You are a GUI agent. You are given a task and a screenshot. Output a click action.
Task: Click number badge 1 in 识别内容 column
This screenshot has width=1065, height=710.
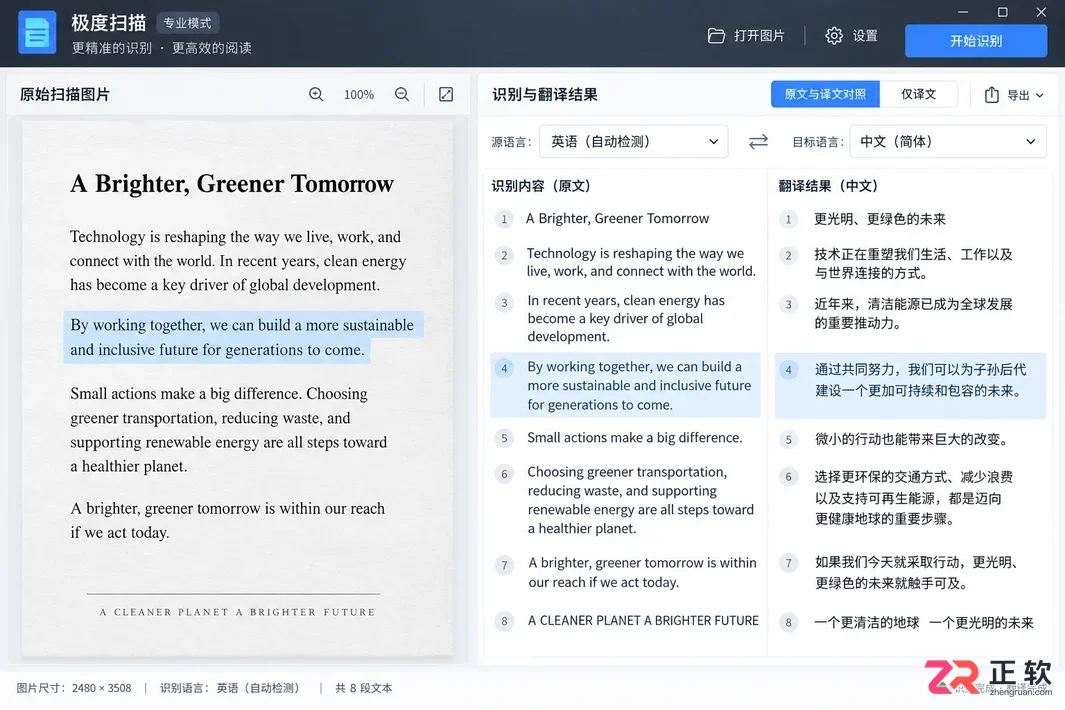(503, 219)
